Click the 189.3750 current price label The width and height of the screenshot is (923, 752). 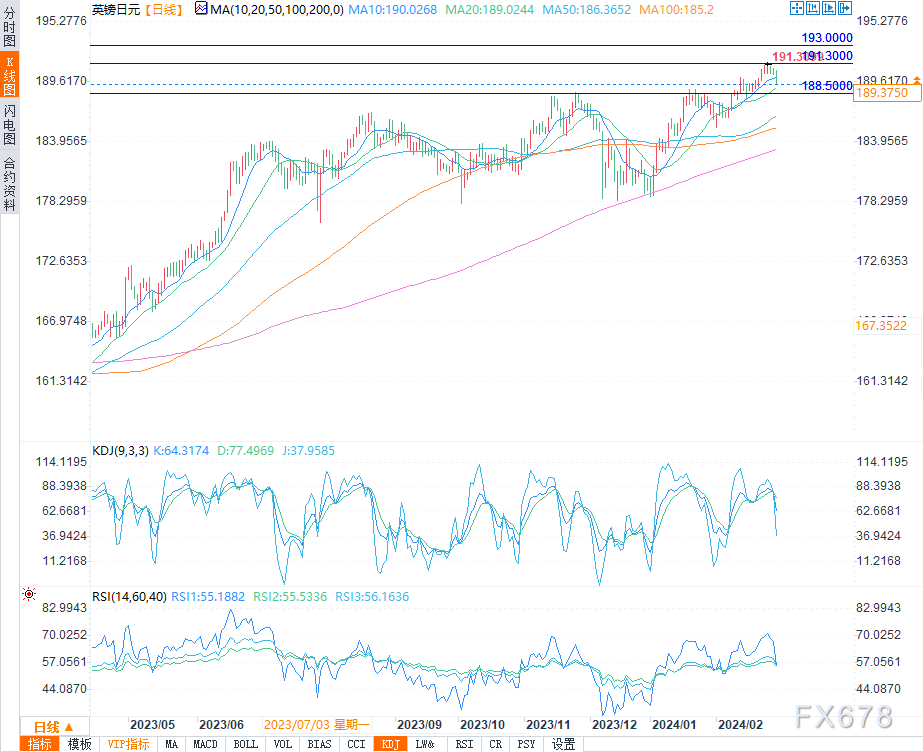[883, 92]
